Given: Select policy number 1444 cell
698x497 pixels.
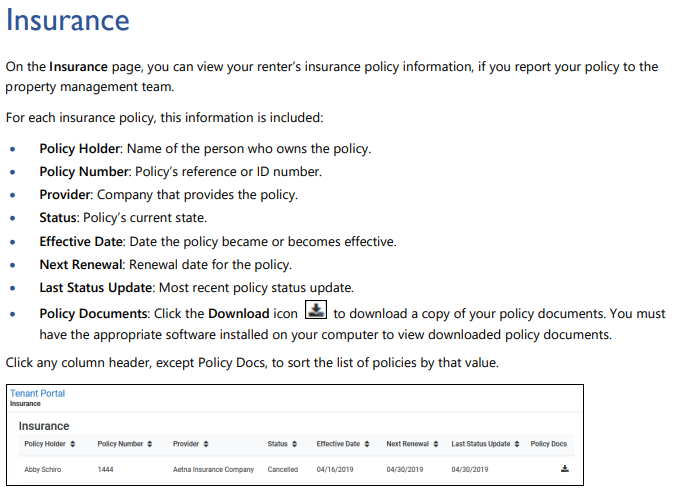Looking at the screenshot, I should tap(106, 469).
